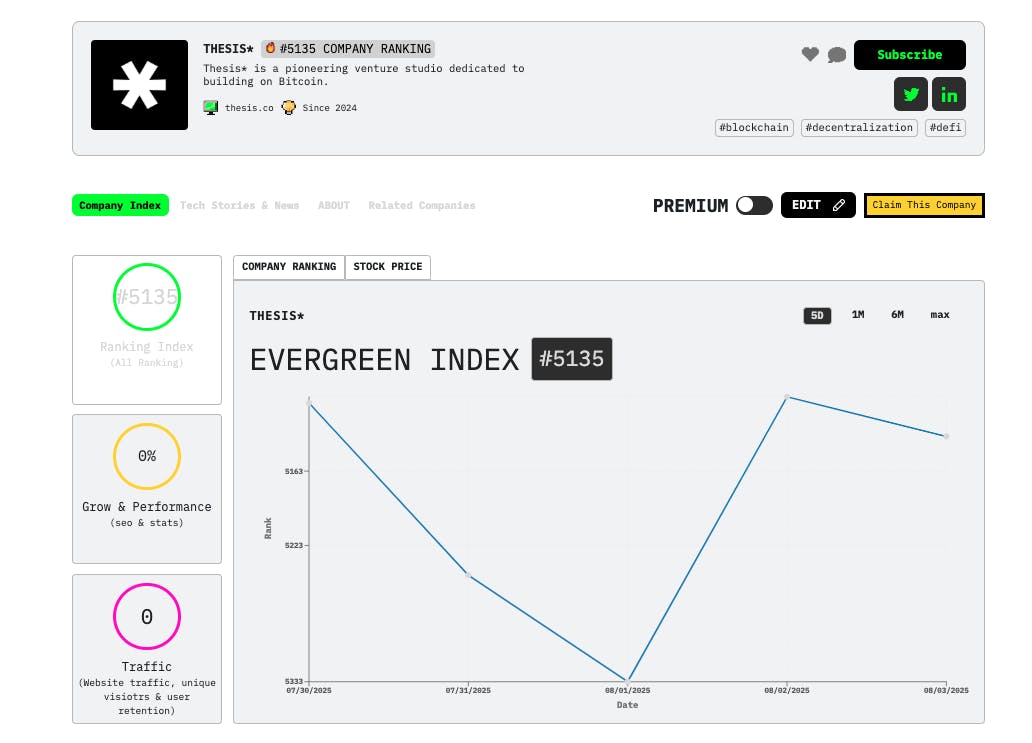
Task: Click the 08/01/2025 chart data point
Action: pyautogui.click(x=628, y=681)
